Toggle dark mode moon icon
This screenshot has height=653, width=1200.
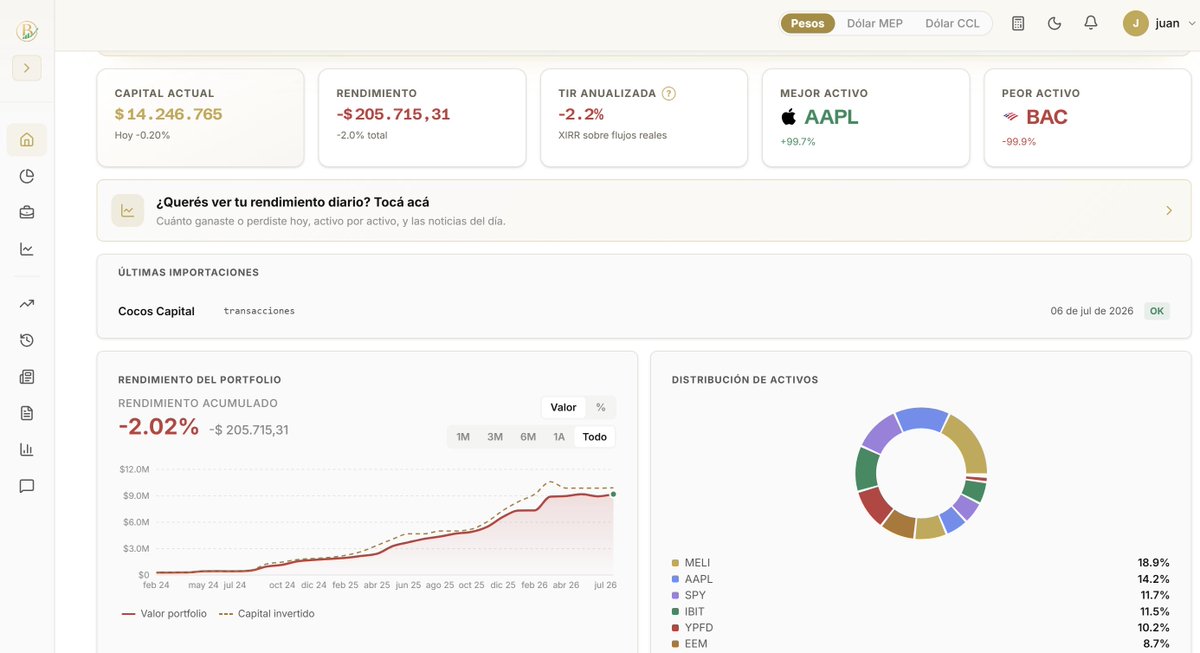point(1054,23)
